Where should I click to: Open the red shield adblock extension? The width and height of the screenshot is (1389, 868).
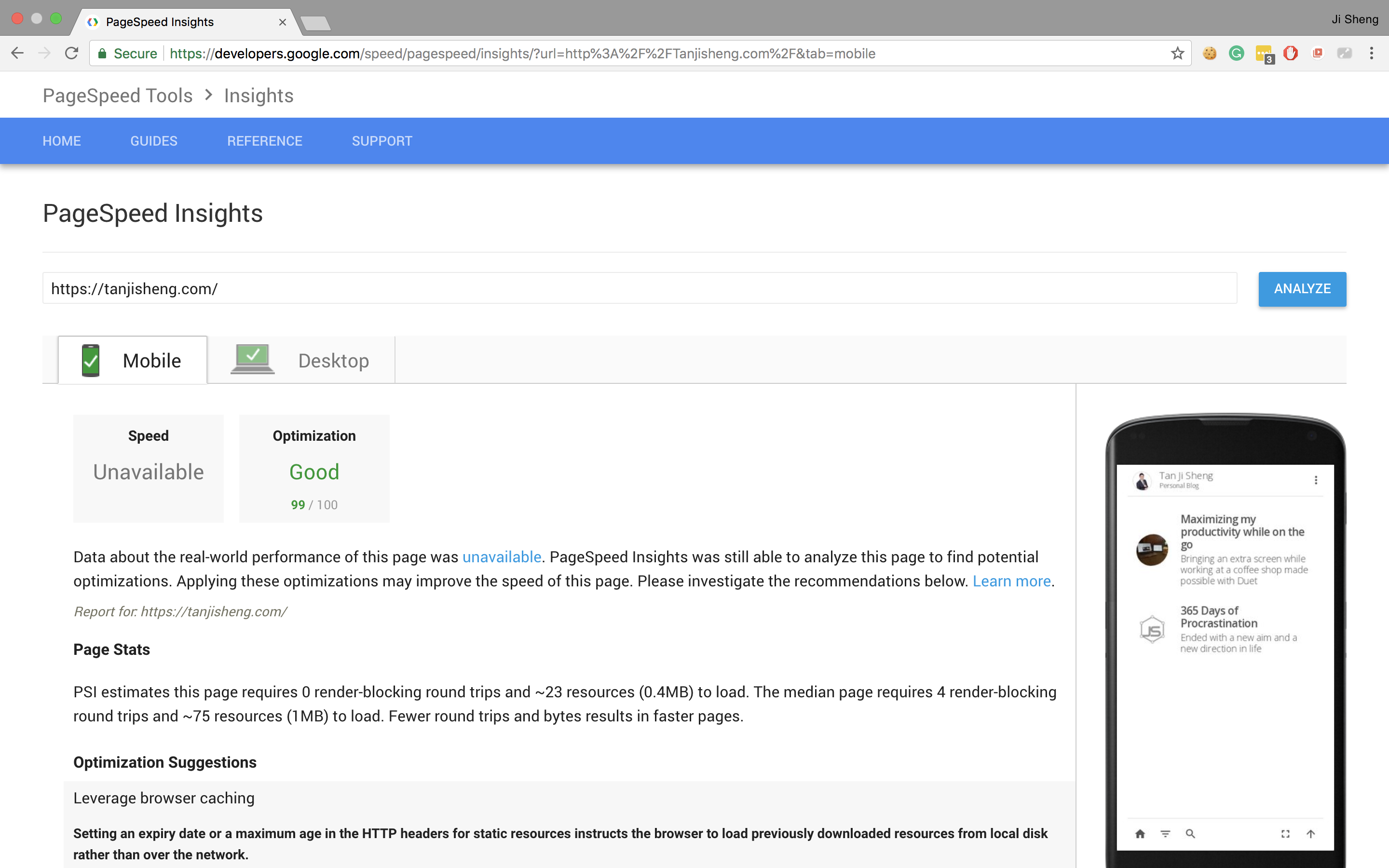(1290, 54)
